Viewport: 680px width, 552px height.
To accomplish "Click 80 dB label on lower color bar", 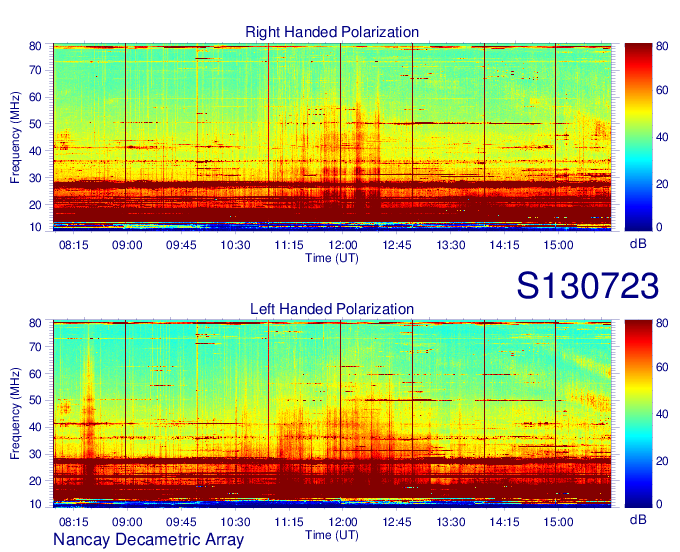I will 662,323.
